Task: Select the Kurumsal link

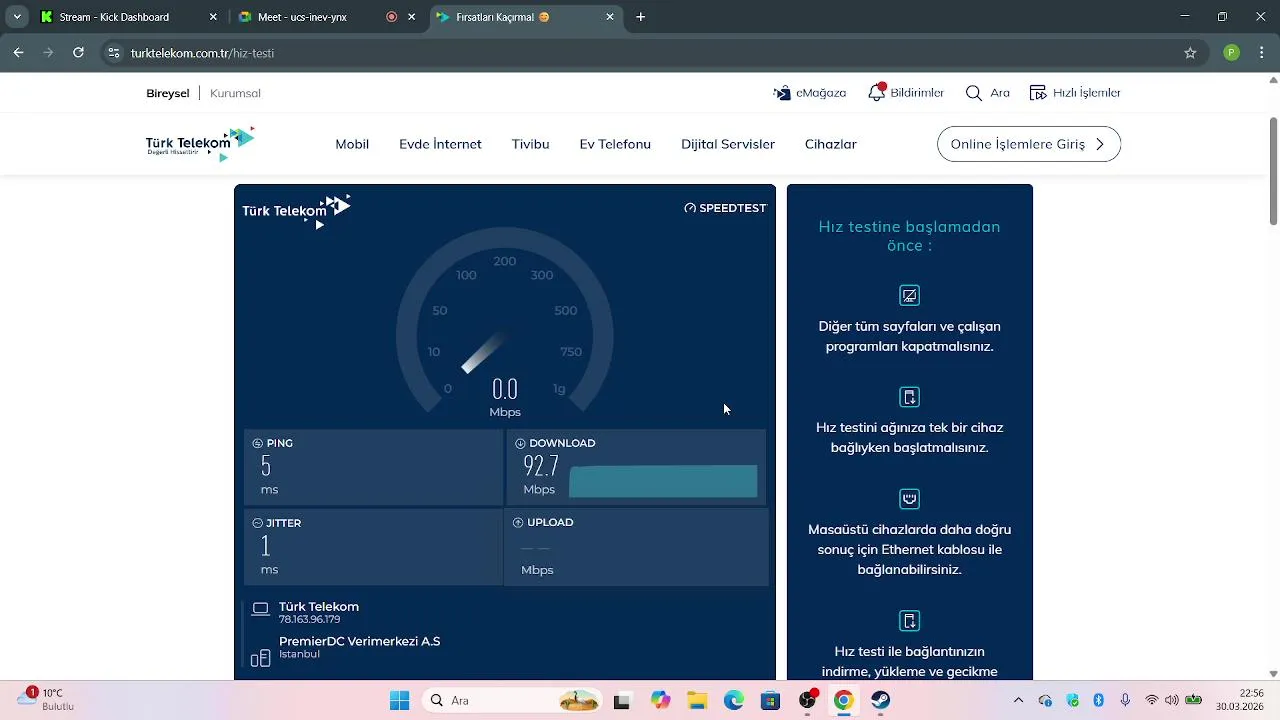Action: [x=235, y=93]
